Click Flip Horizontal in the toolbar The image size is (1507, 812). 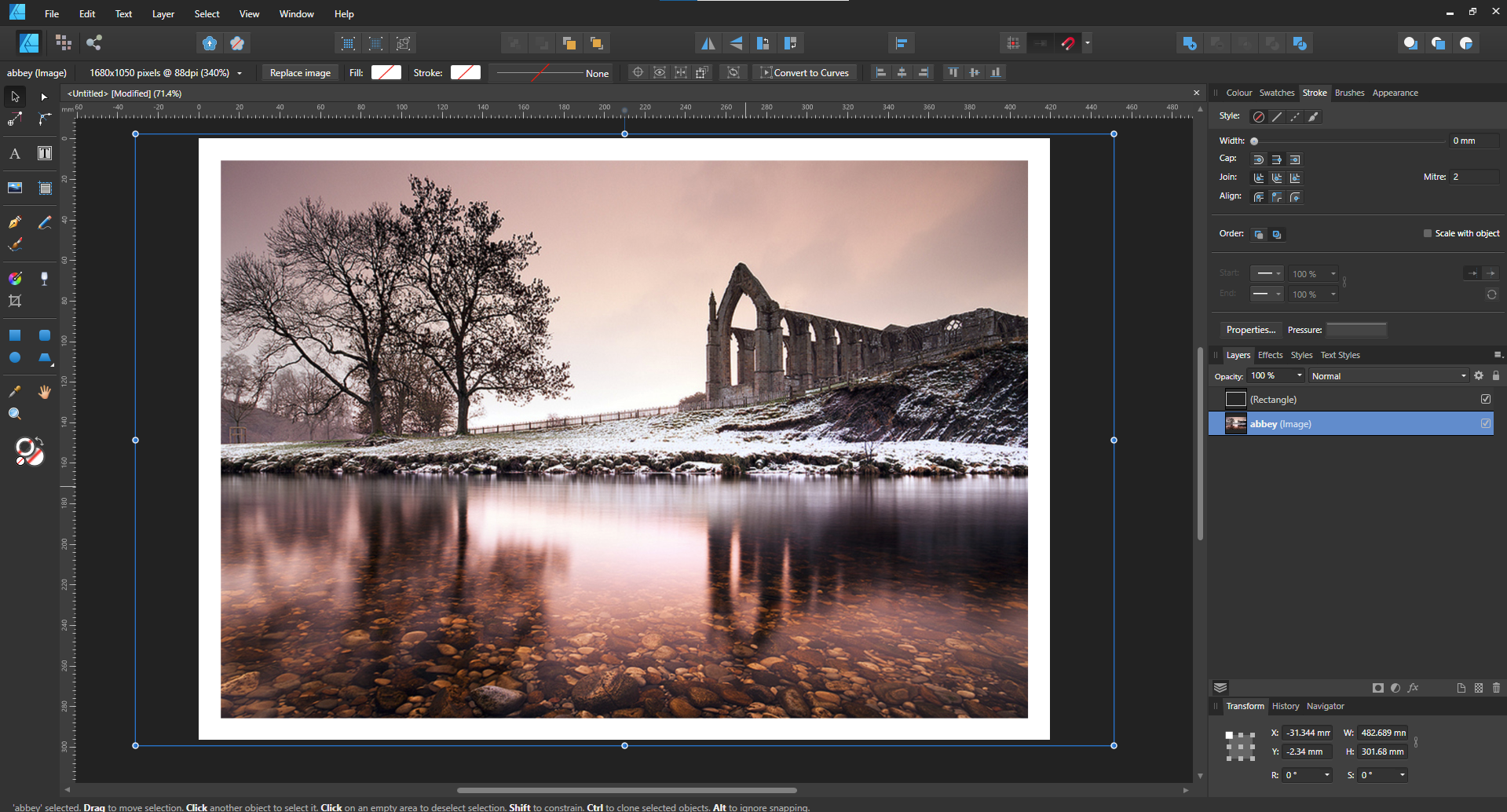pyautogui.click(x=708, y=43)
